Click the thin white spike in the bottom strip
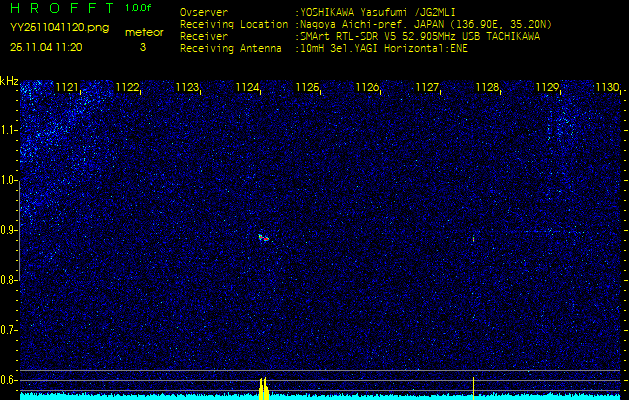 473,385
